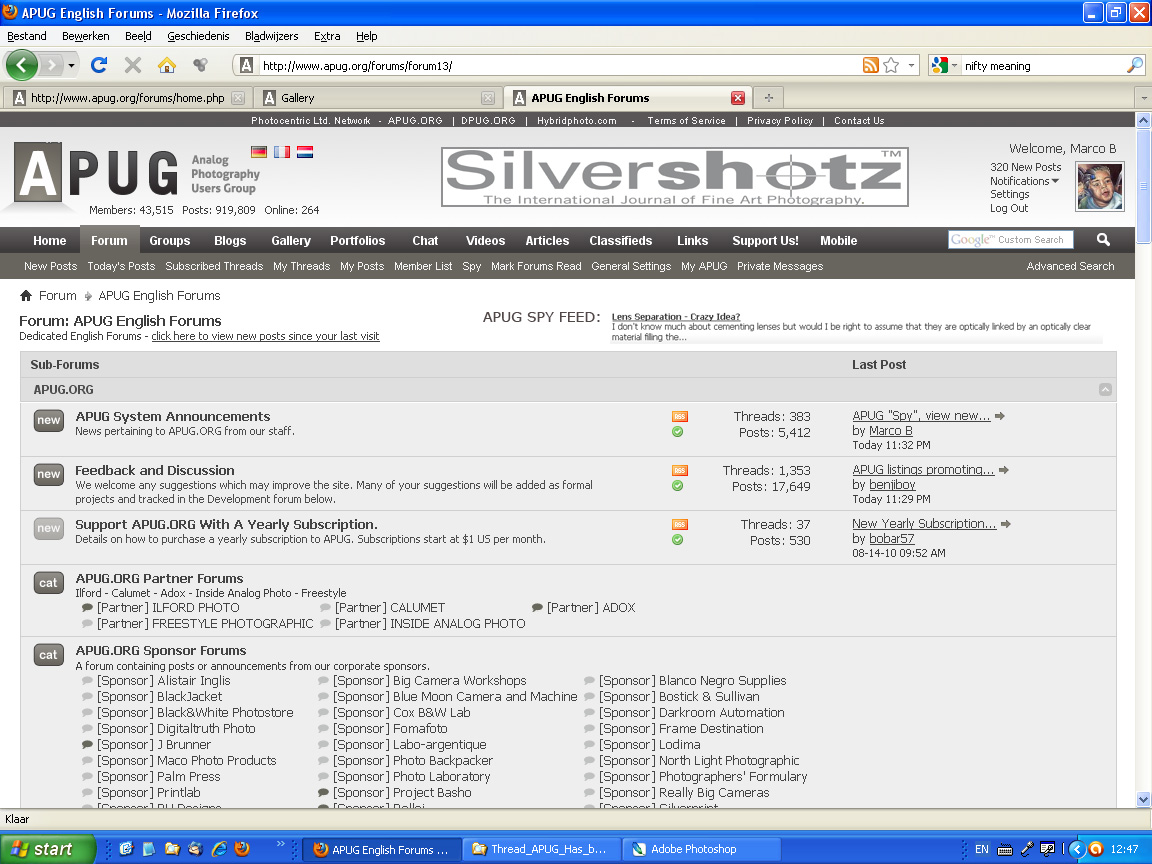Click the home icon in breadcrumb

click(26, 295)
